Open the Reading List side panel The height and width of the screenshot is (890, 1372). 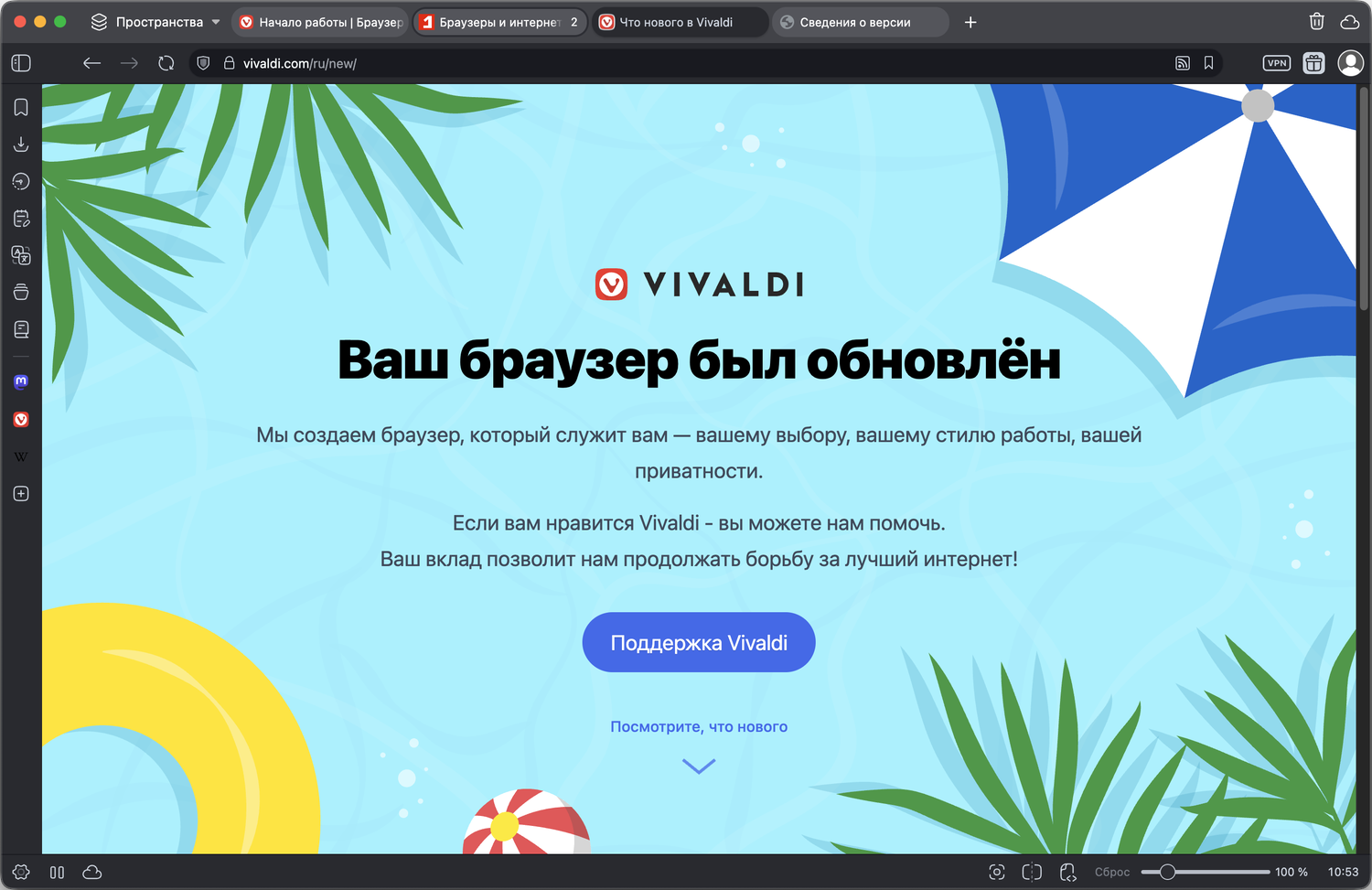[x=21, y=329]
